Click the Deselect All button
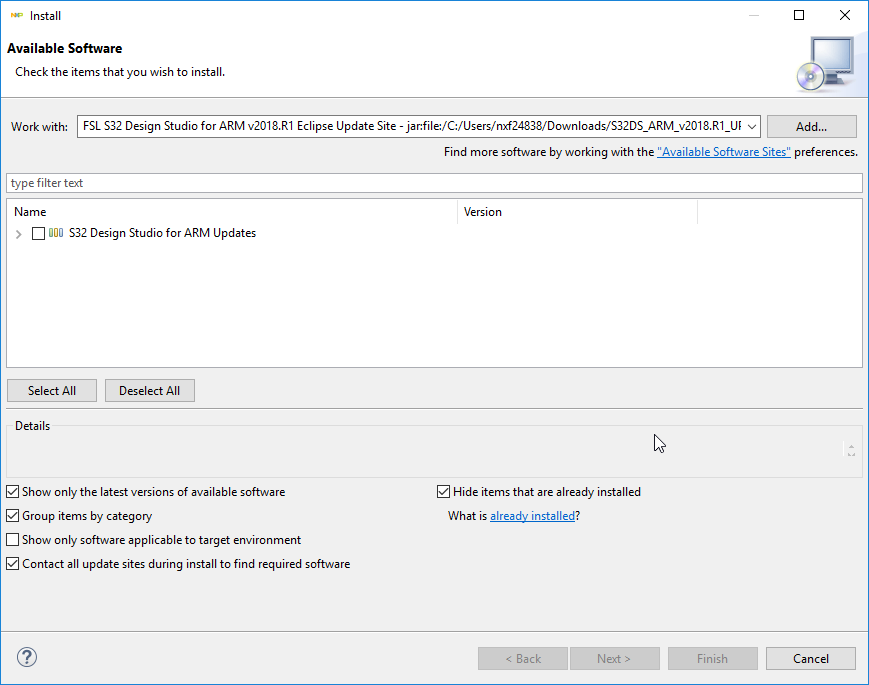Viewport: 869px width, 685px height. (150, 391)
